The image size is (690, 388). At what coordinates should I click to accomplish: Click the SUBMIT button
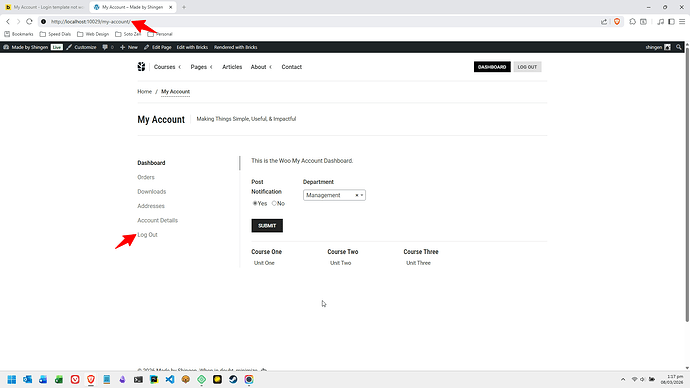(x=267, y=226)
